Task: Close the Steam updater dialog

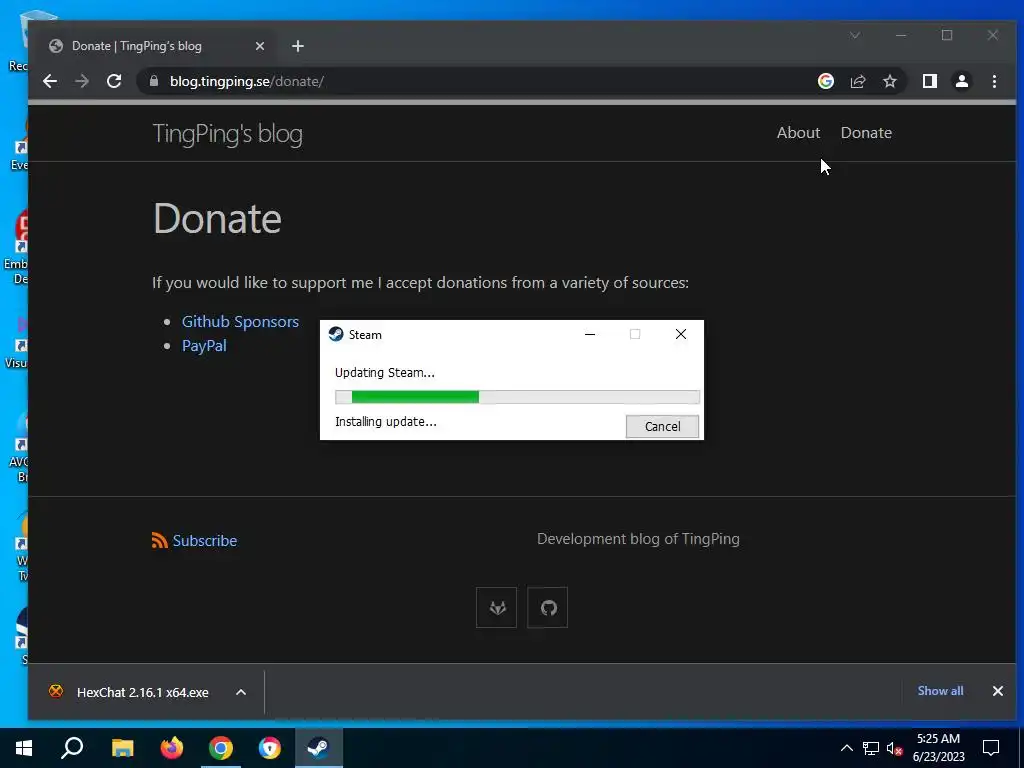Action: click(x=680, y=334)
